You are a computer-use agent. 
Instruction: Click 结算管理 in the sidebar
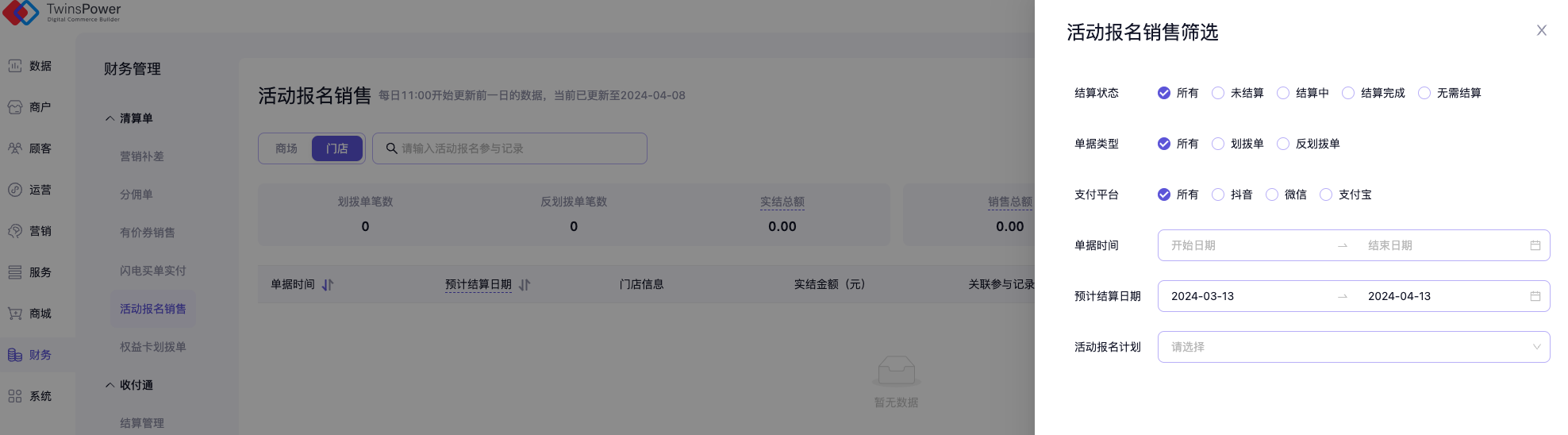[142, 423]
